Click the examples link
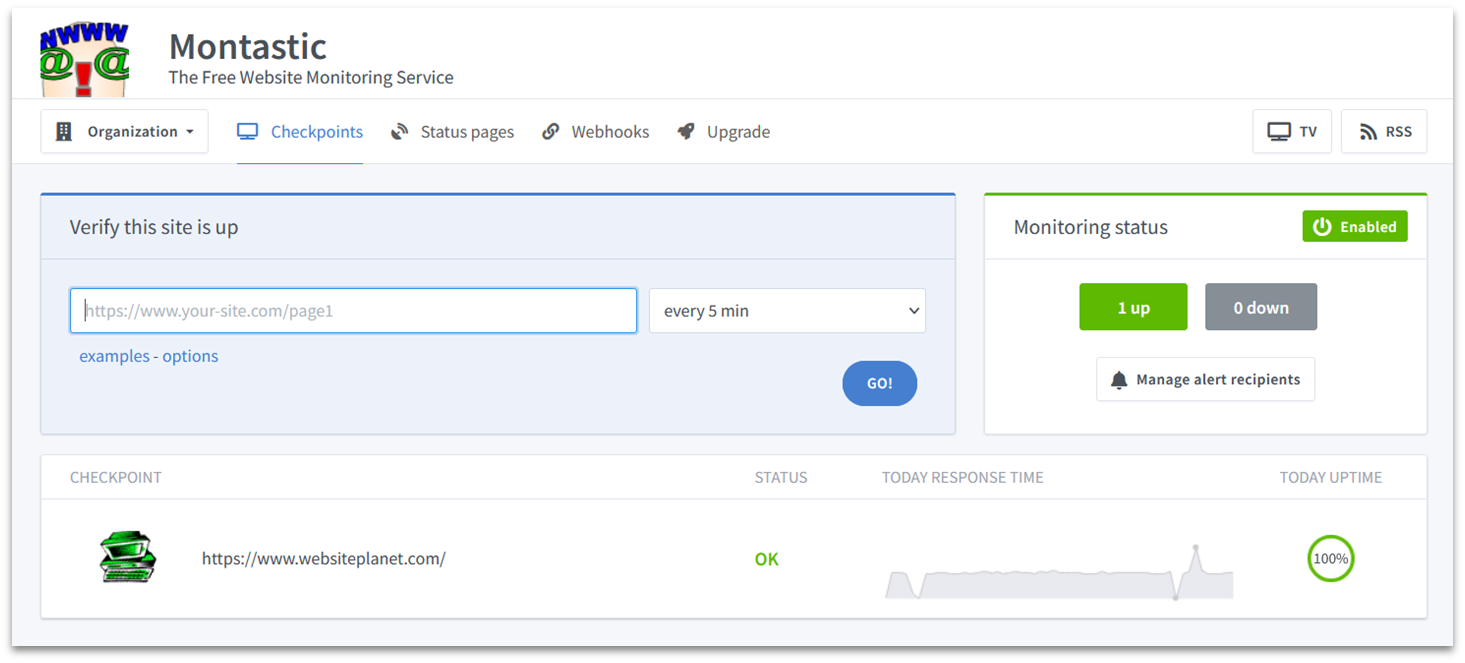 [114, 355]
